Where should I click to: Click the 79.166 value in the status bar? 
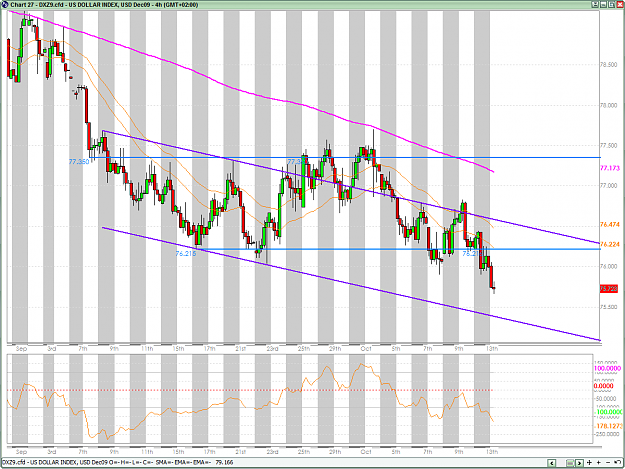click(224, 463)
